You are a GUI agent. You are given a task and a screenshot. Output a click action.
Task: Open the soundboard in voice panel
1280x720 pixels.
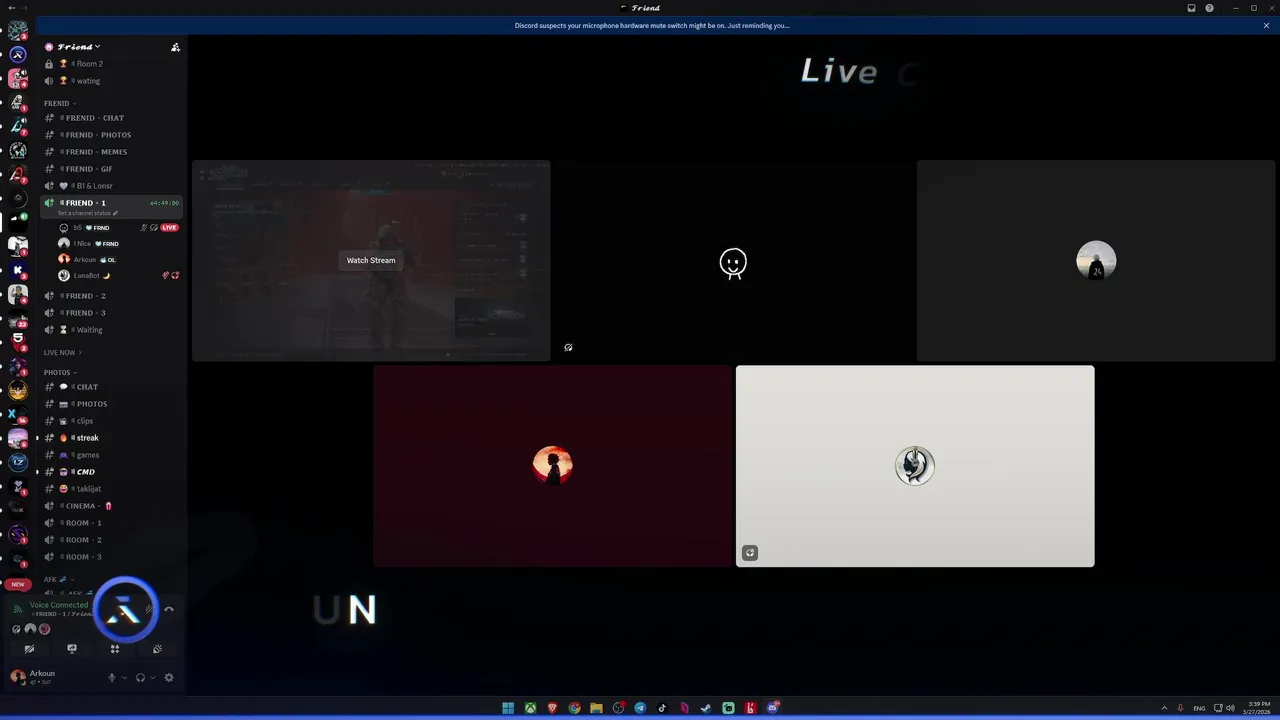[158, 649]
